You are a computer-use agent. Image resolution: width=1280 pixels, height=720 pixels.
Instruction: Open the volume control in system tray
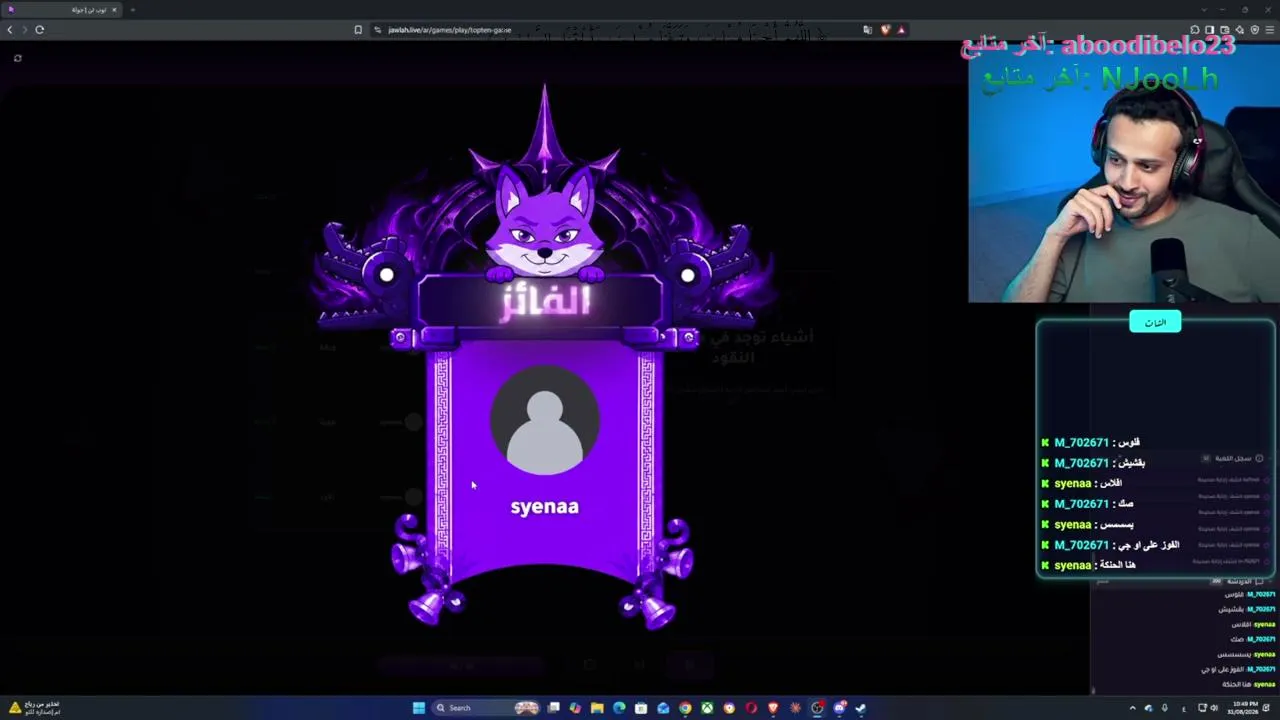[x=1214, y=708]
